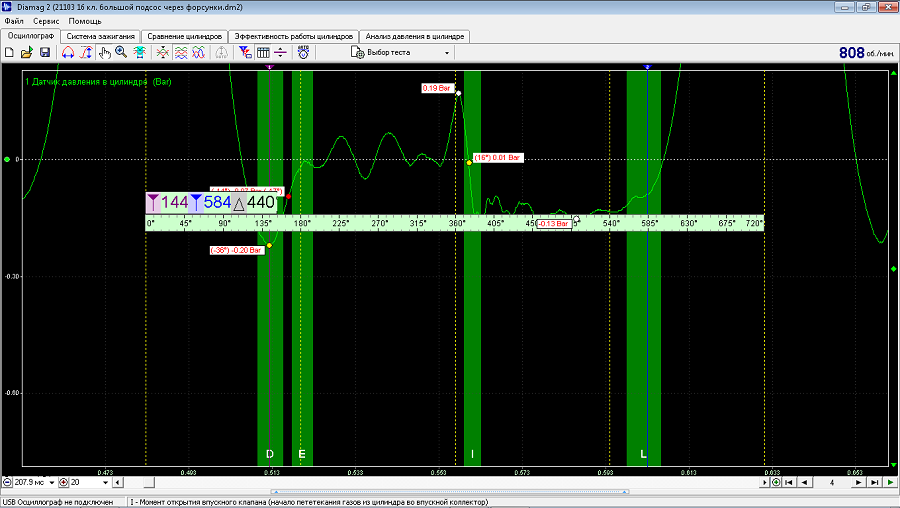Open the Сервис menu
Image resolution: width=900 pixels, height=508 pixels.
46,21
